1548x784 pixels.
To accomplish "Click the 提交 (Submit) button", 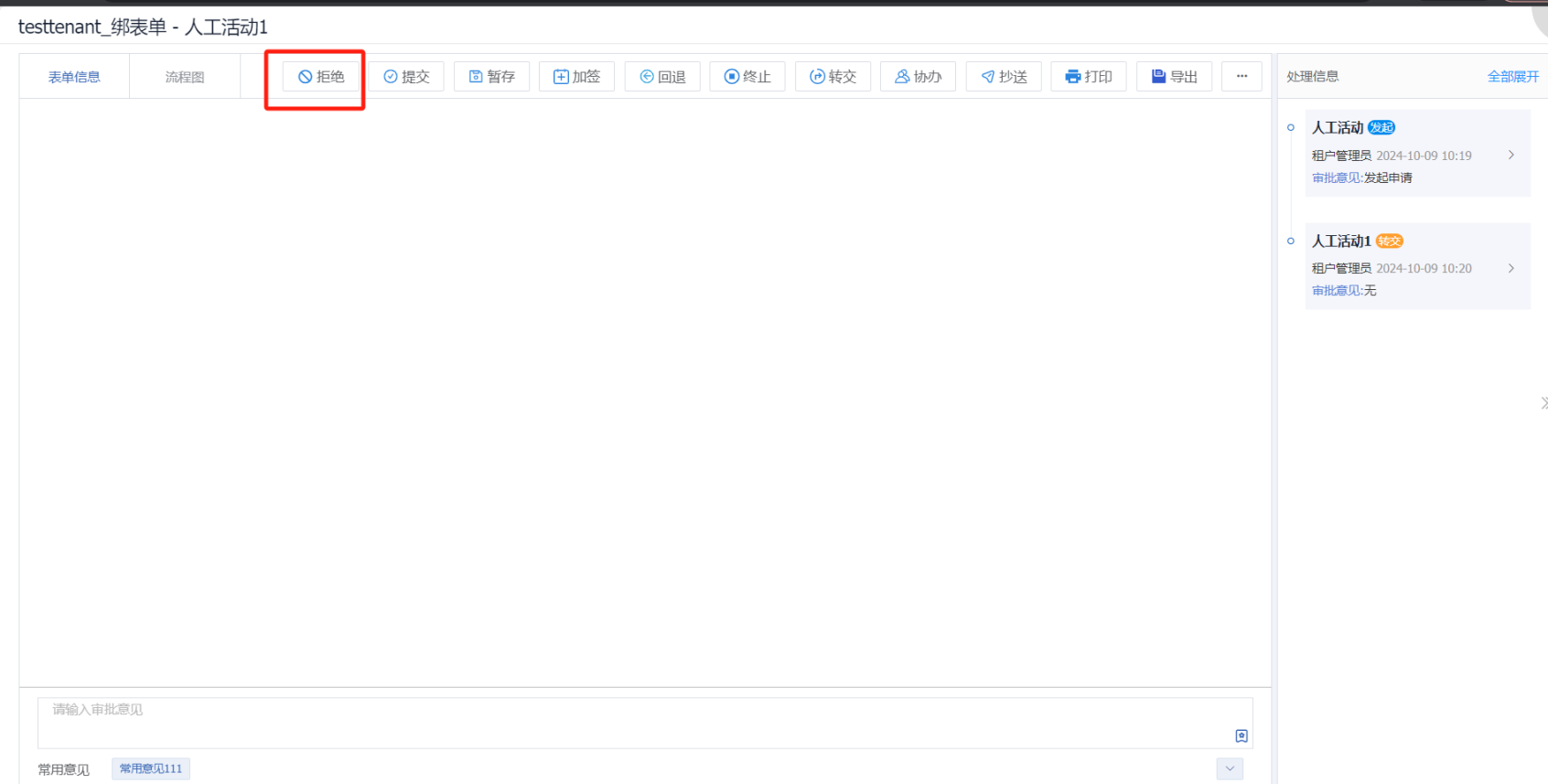I will pyautogui.click(x=406, y=77).
